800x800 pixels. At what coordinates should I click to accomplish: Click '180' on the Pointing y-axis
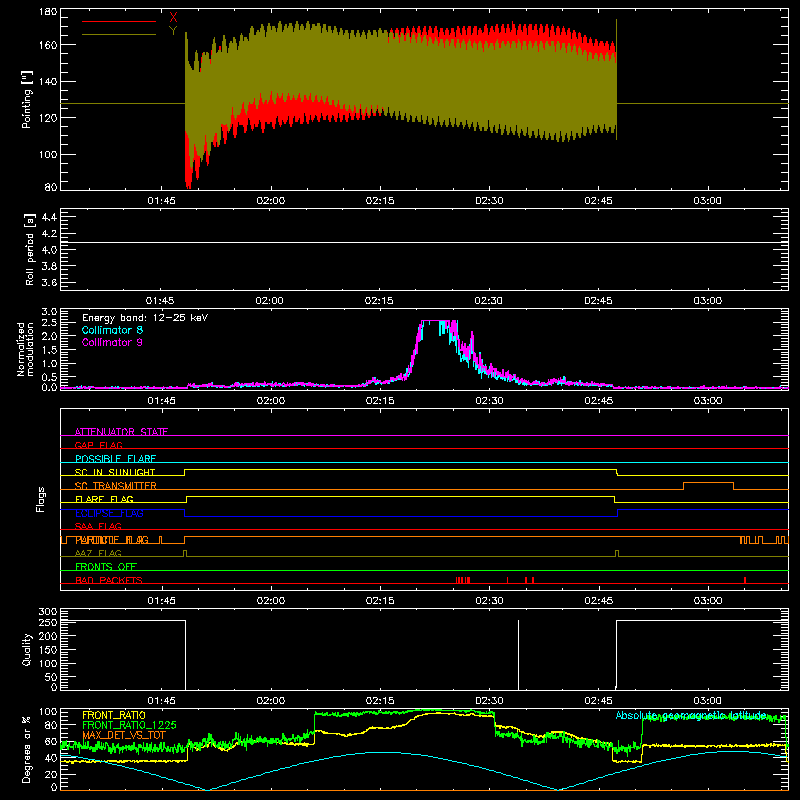[x=48, y=12]
